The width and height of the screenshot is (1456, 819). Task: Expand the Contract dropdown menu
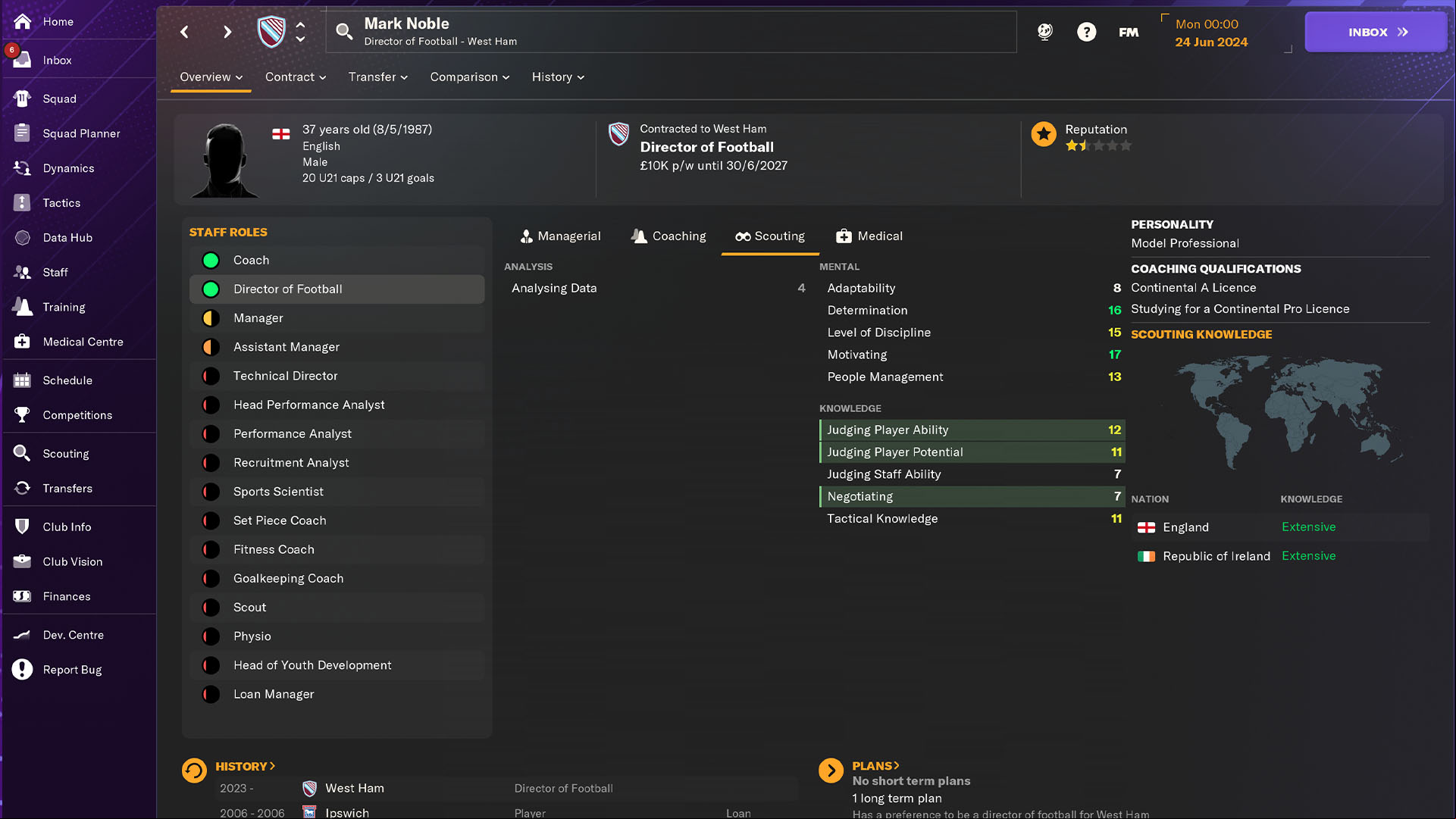click(x=296, y=77)
